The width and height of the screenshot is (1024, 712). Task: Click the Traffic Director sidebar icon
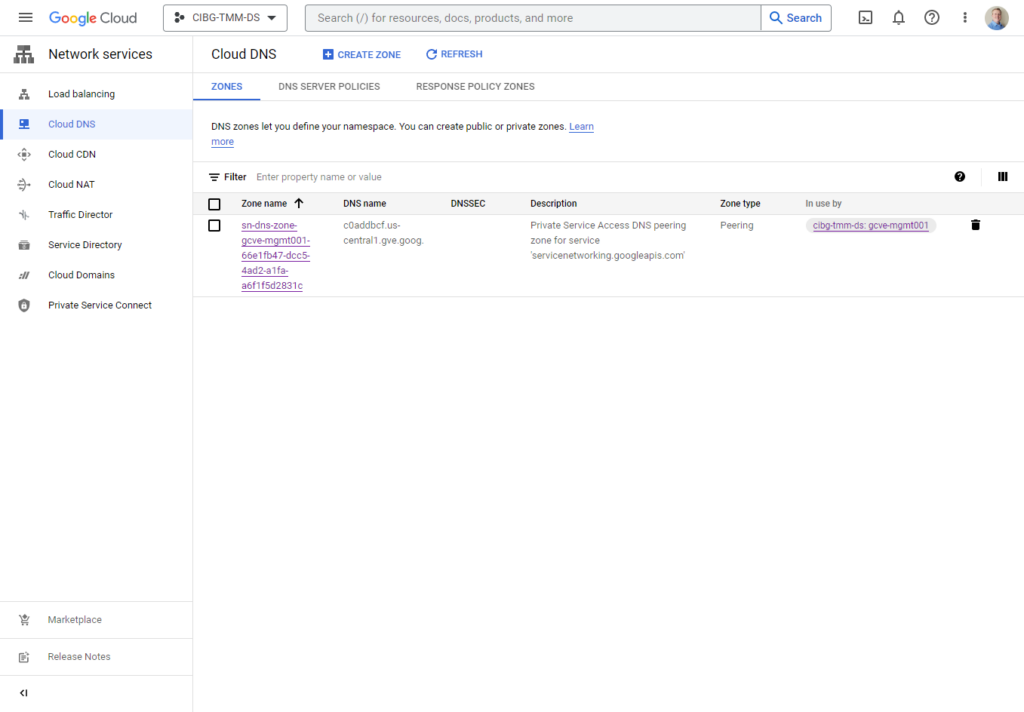(24, 214)
